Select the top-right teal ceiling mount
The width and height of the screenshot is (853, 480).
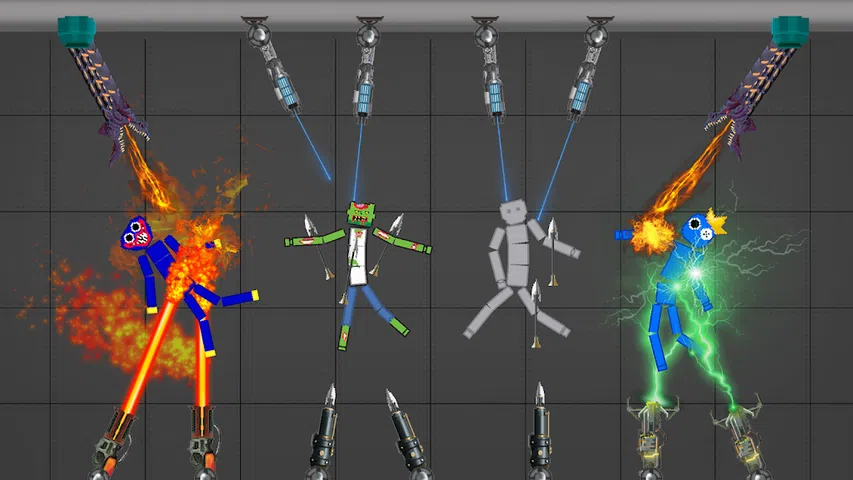(x=790, y=31)
